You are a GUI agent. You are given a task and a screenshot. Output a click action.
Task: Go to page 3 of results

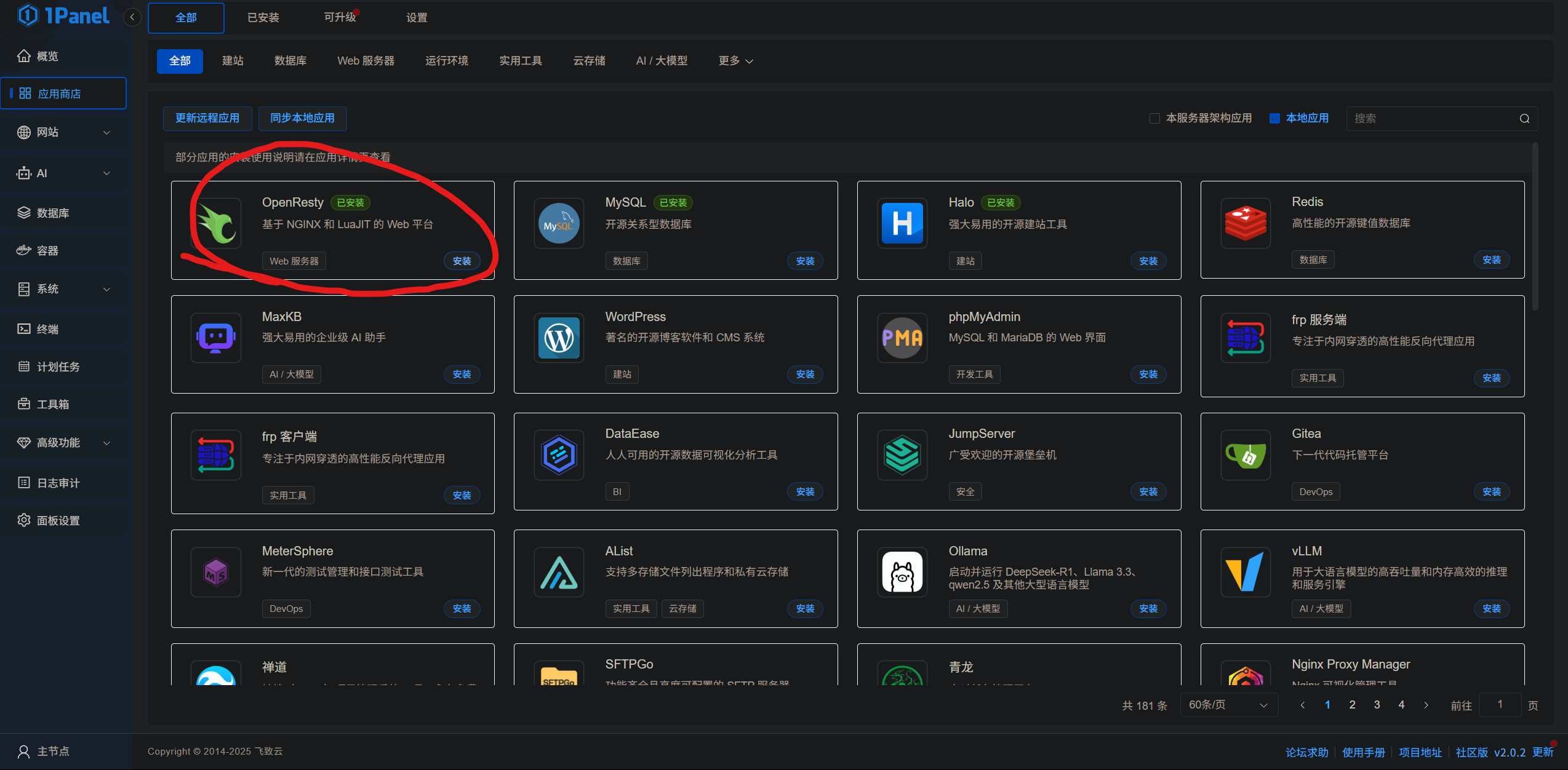[1377, 705]
